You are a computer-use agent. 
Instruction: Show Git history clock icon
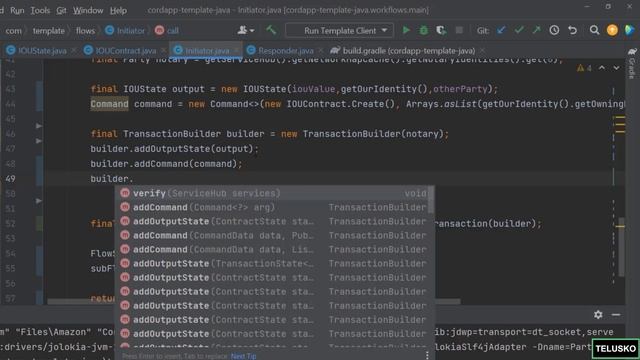[554, 30]
